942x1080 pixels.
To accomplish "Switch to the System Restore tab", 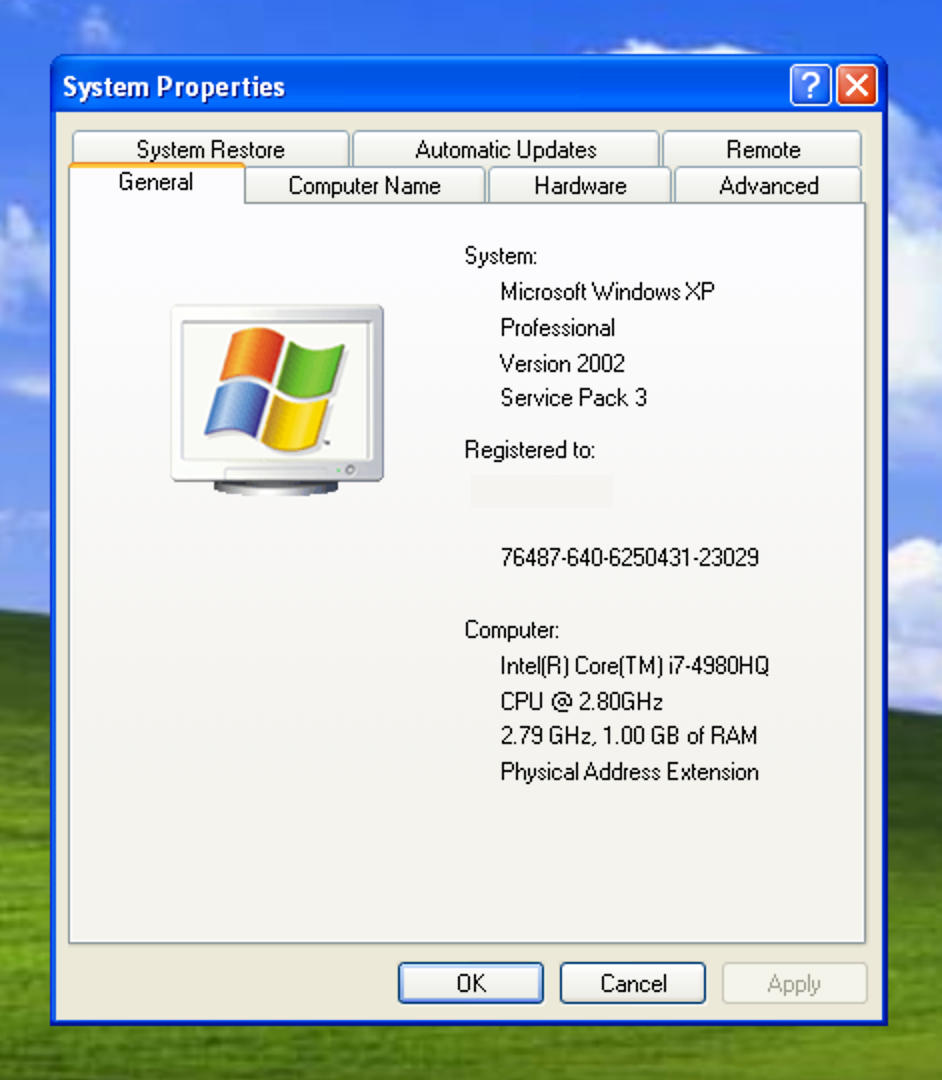I will 210,149.
